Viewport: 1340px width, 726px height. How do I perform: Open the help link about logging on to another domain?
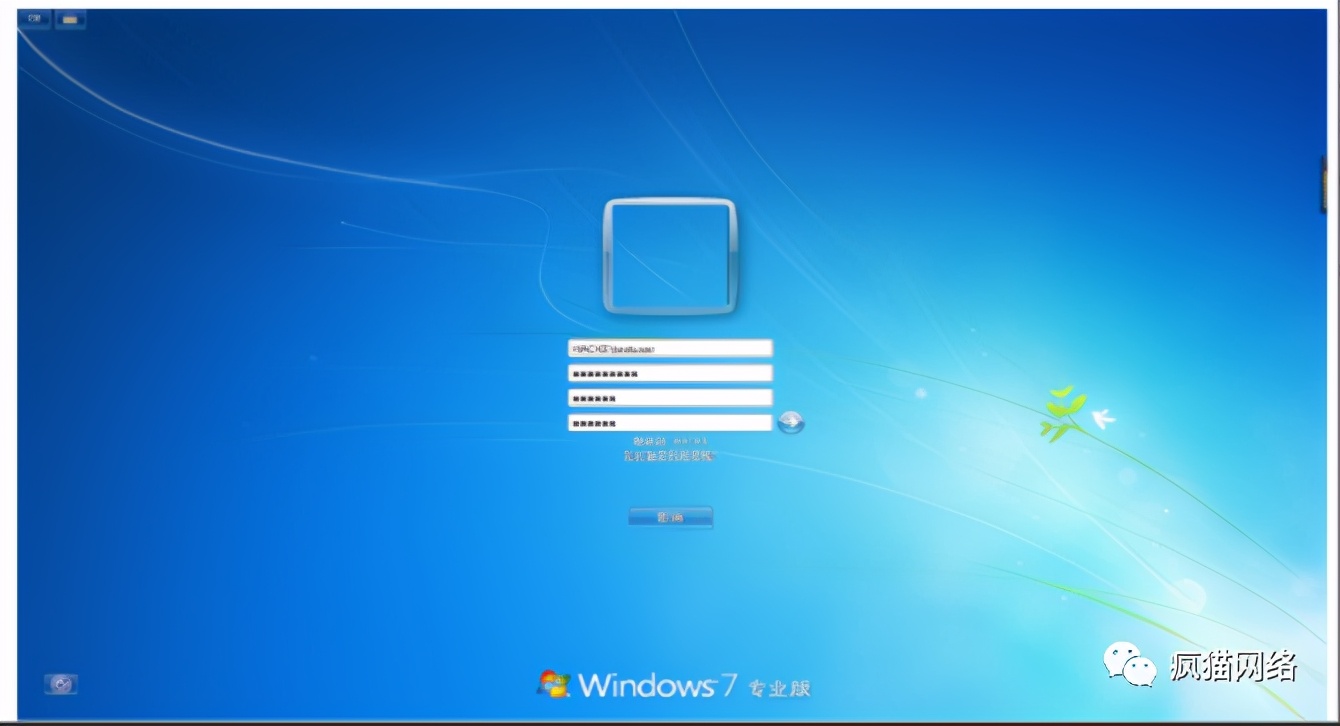pyautogui.click(x=669, y=456)
